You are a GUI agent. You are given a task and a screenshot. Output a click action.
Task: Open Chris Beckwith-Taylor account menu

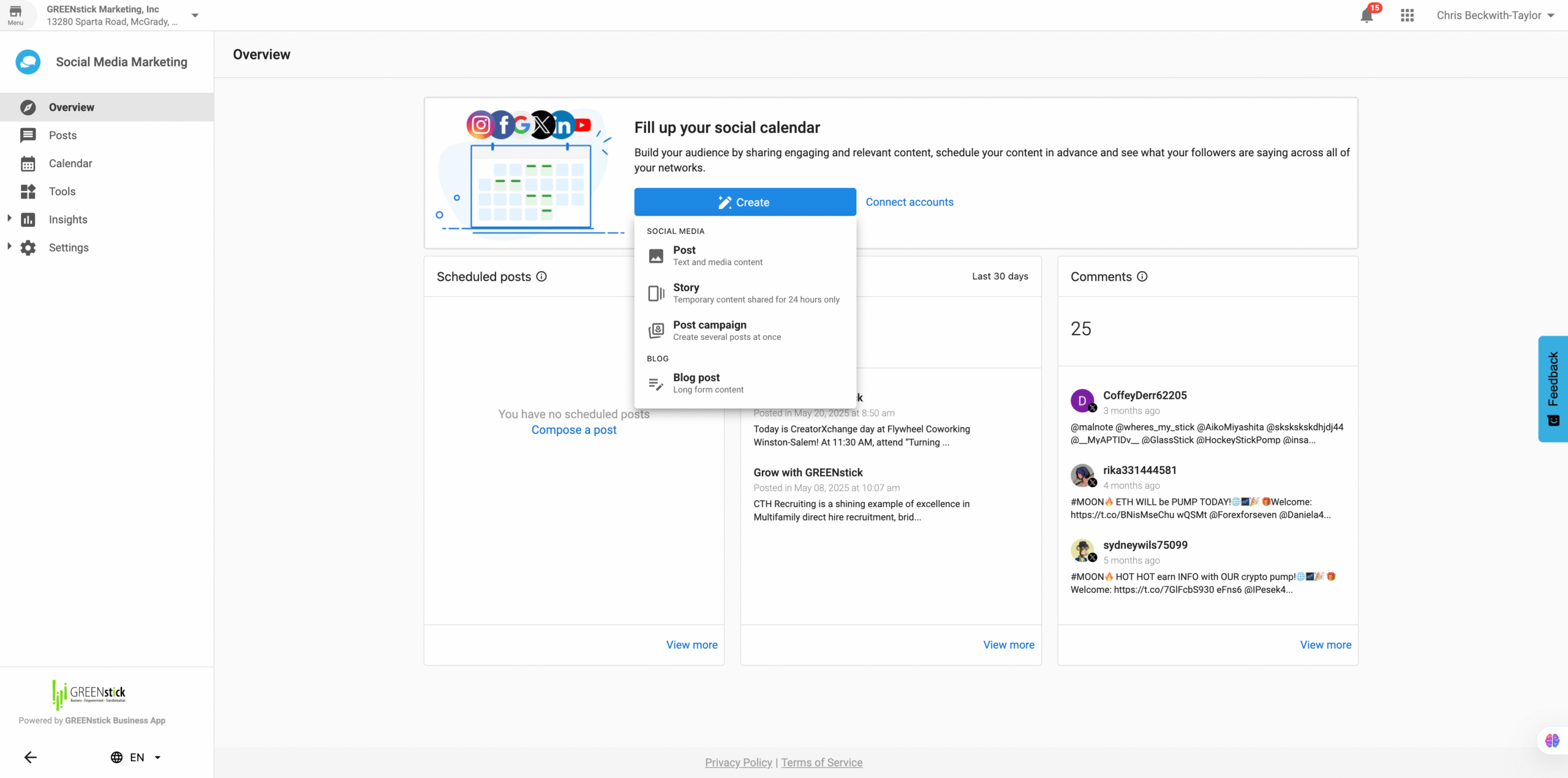pyautogui.click(x=1495, y=15)
